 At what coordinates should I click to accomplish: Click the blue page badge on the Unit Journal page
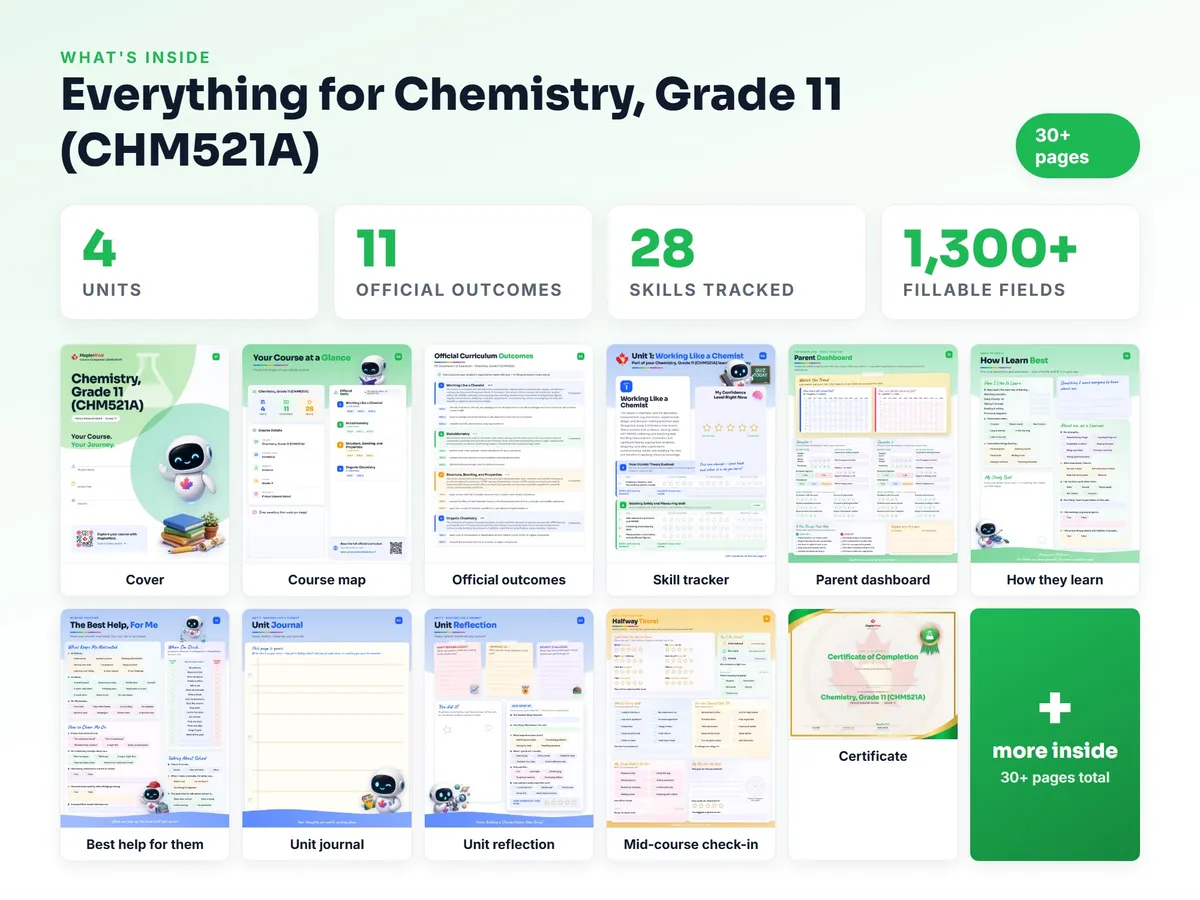[x=398, y=620]
